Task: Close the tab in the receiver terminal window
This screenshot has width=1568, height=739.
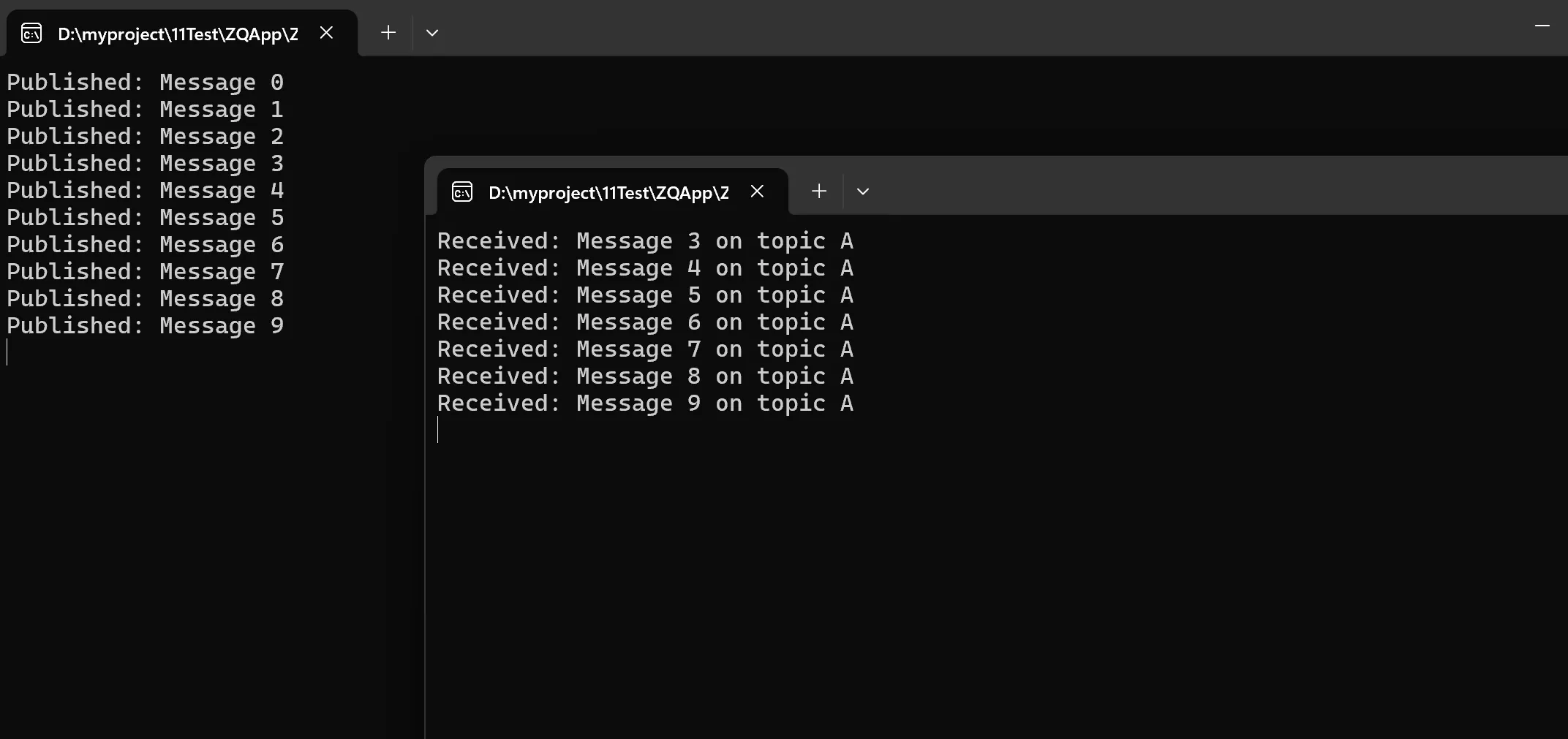Action: click(x=757, y=192)
